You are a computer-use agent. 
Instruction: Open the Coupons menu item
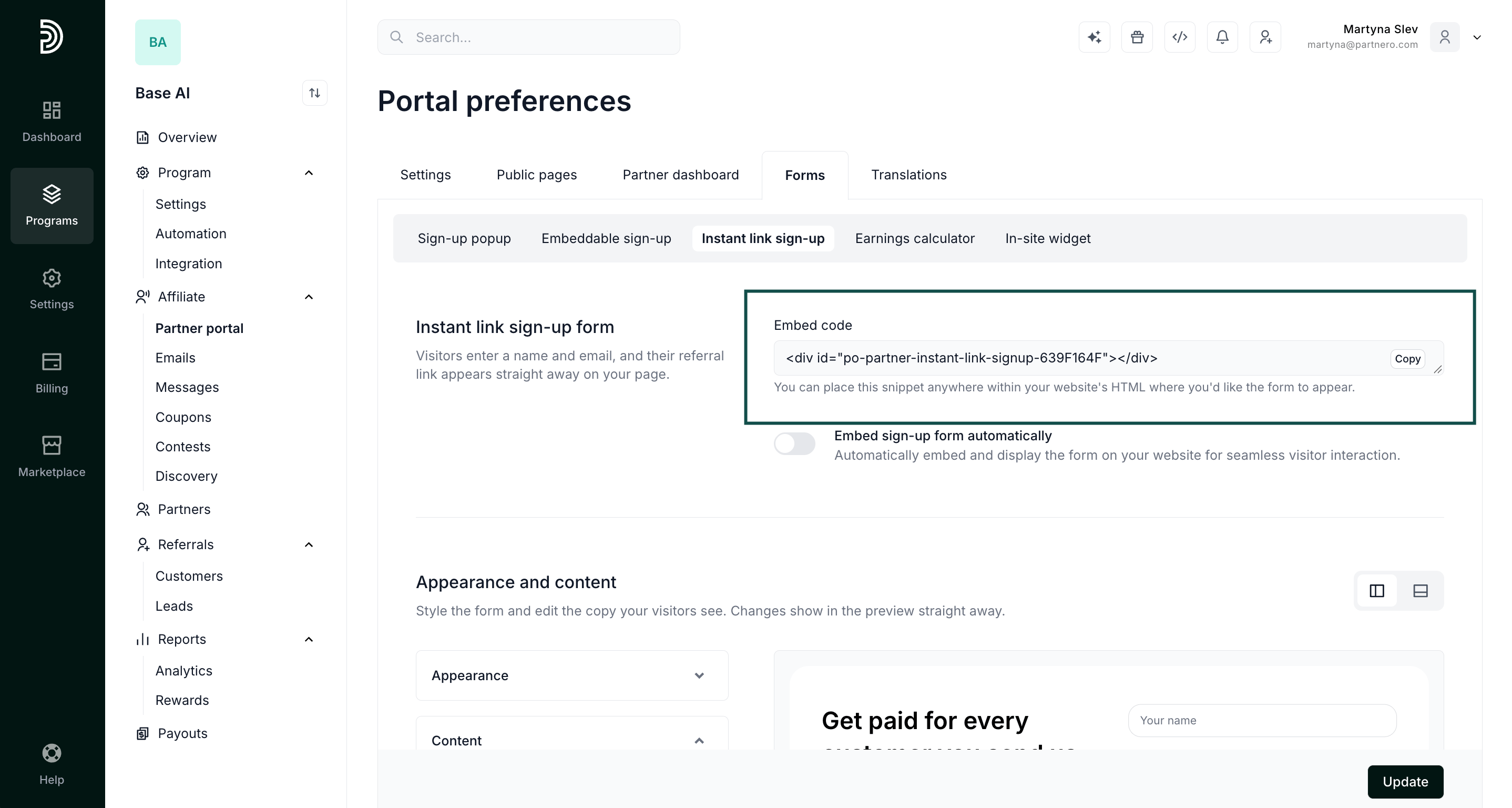coord(183,417)
